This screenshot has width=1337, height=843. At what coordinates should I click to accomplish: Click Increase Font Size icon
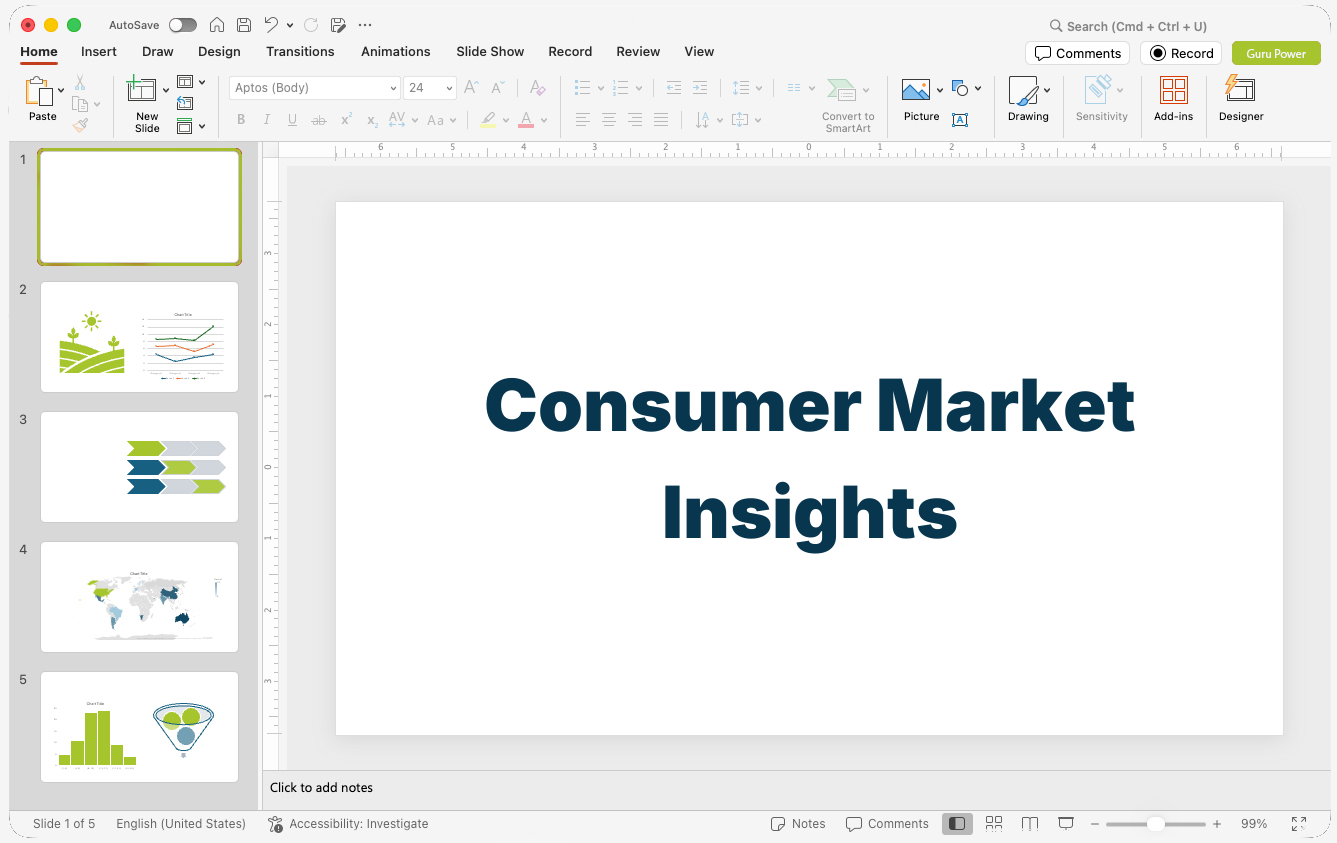coord(471,88)
